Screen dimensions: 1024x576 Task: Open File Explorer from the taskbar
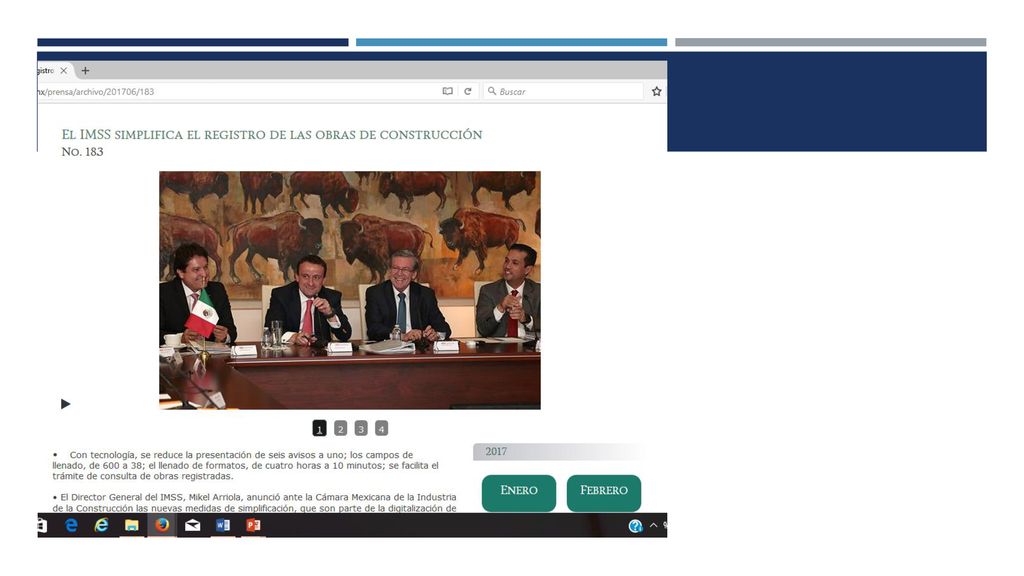tap(131, 525)
